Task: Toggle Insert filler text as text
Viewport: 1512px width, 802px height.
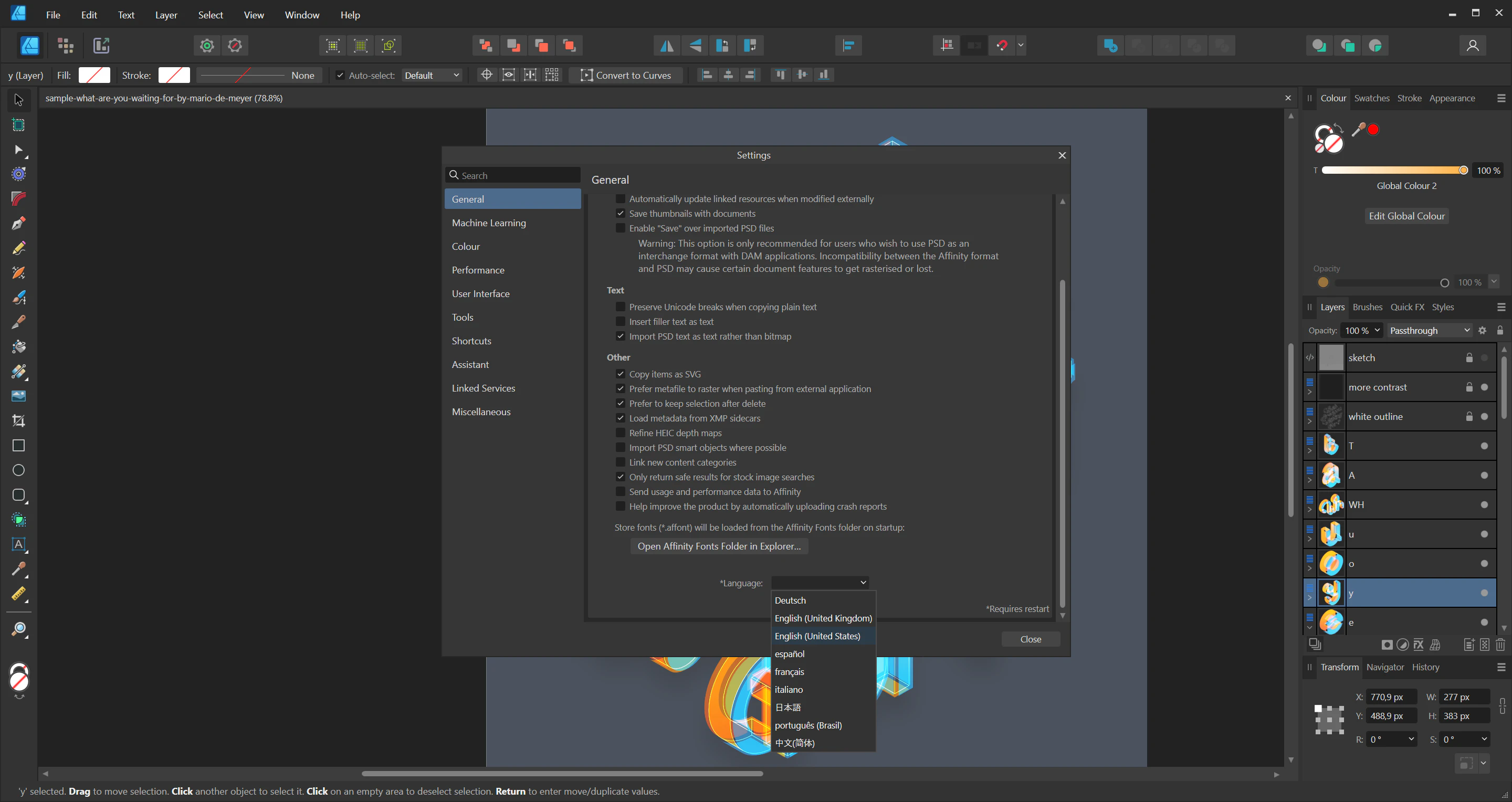Action: pyautogui.click(x=620, y=322)
